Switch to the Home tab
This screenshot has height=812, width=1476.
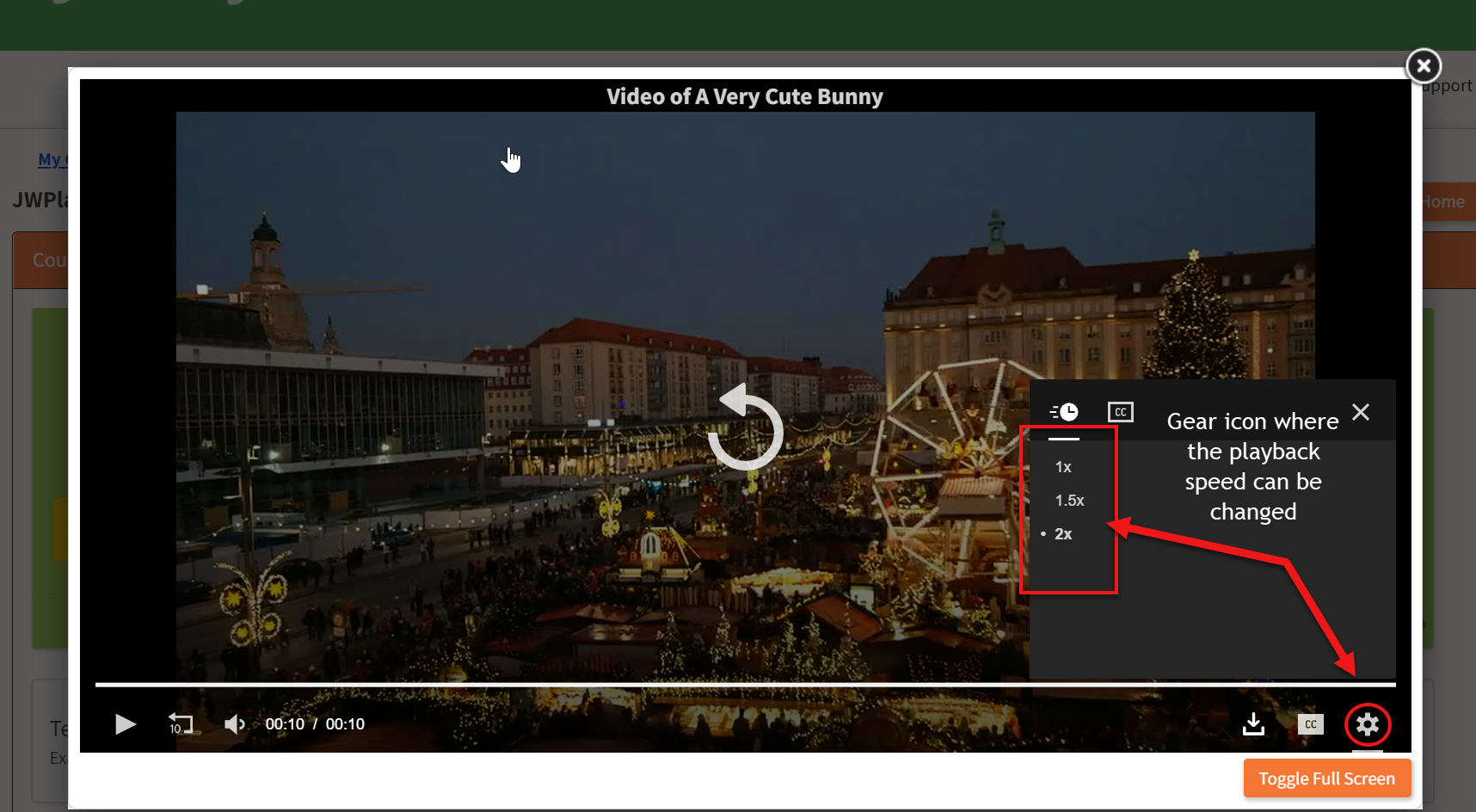click(x=1444, y=201)
